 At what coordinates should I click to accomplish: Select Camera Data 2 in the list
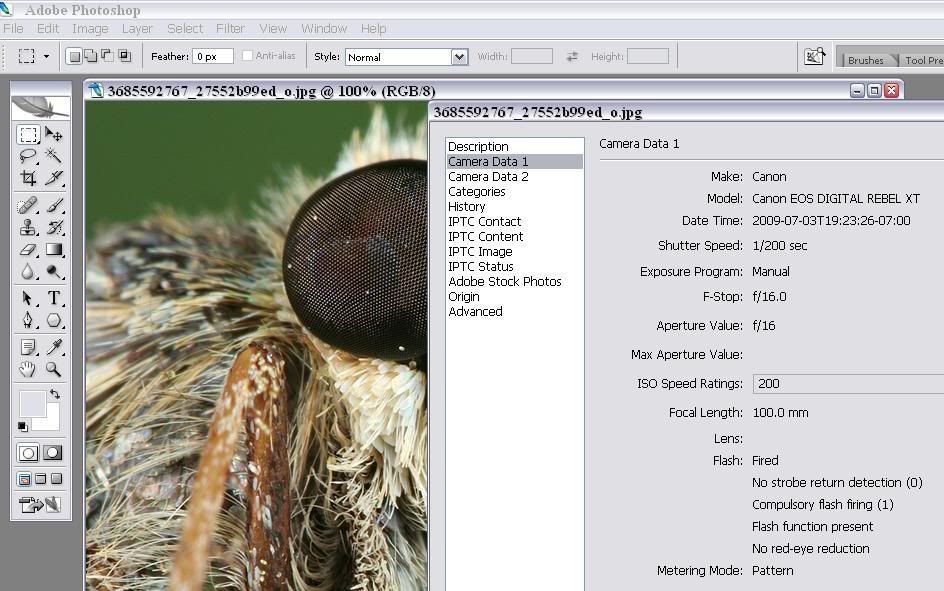tap(488, 176)
